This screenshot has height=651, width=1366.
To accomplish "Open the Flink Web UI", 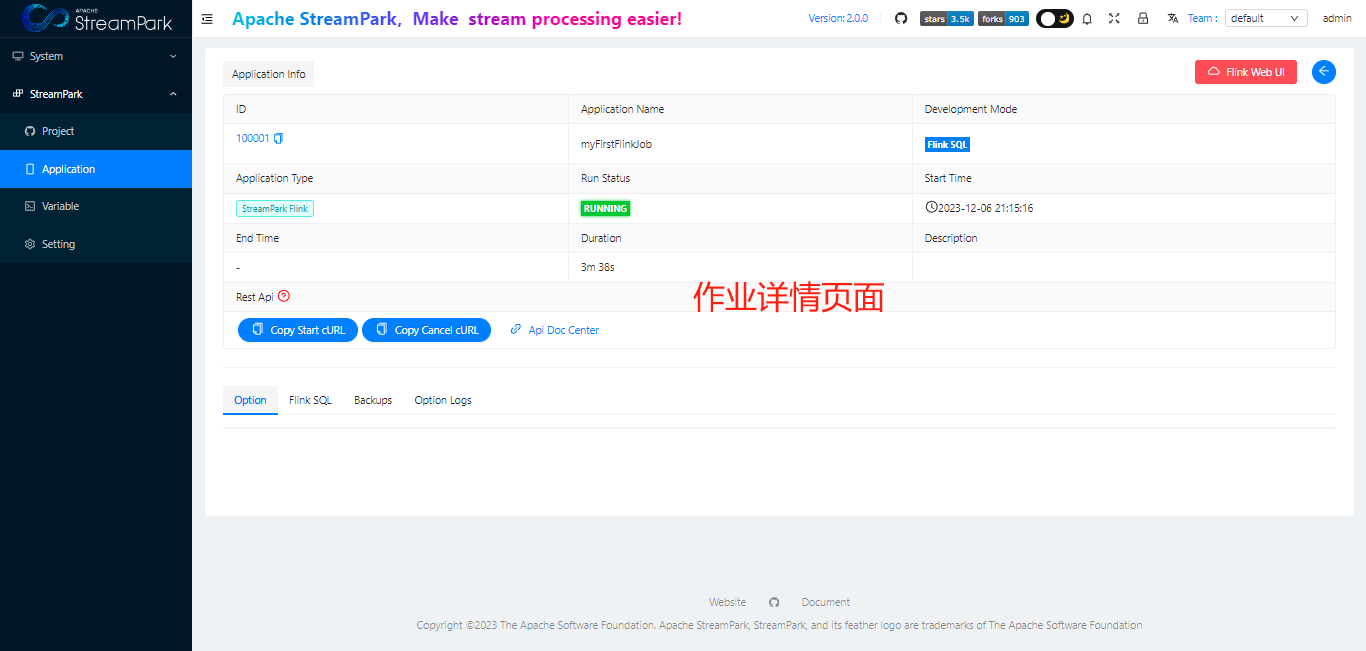I will pyautogui.click(x=1246, y=71).
